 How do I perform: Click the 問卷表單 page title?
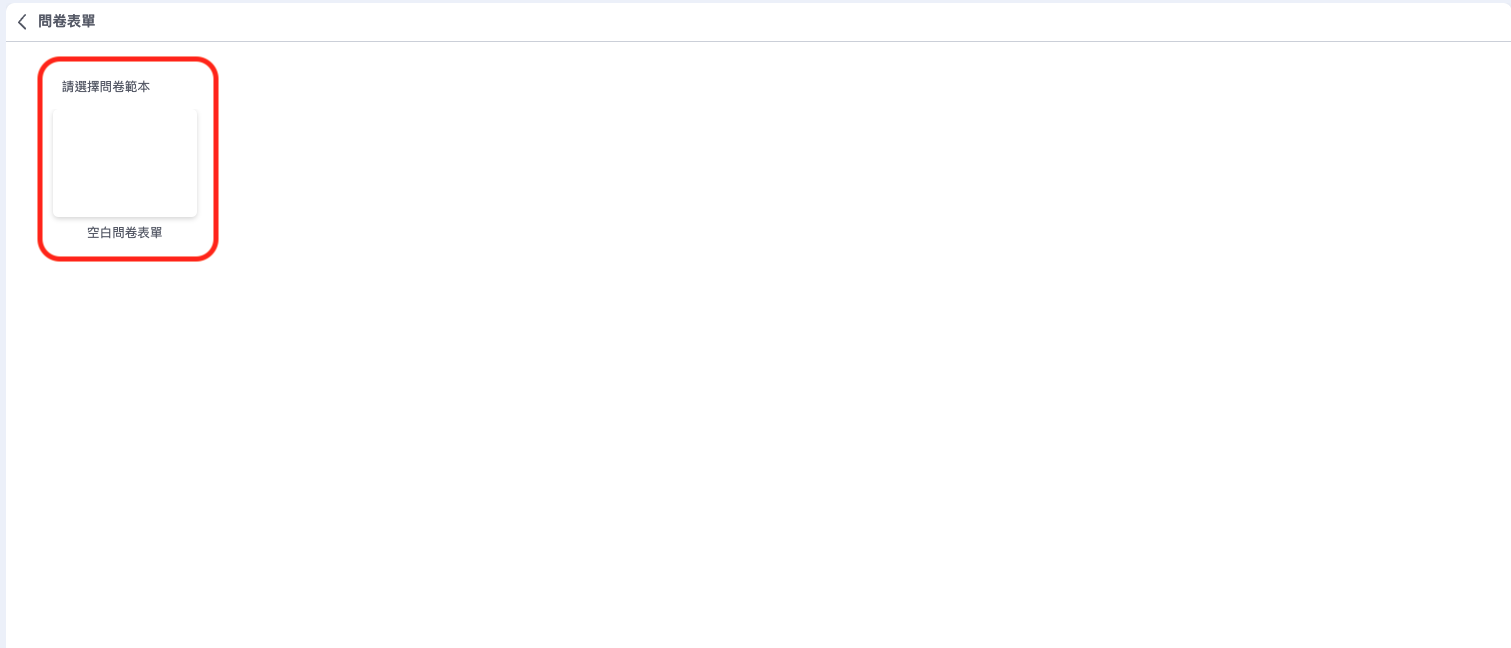(x=67, y=22)
